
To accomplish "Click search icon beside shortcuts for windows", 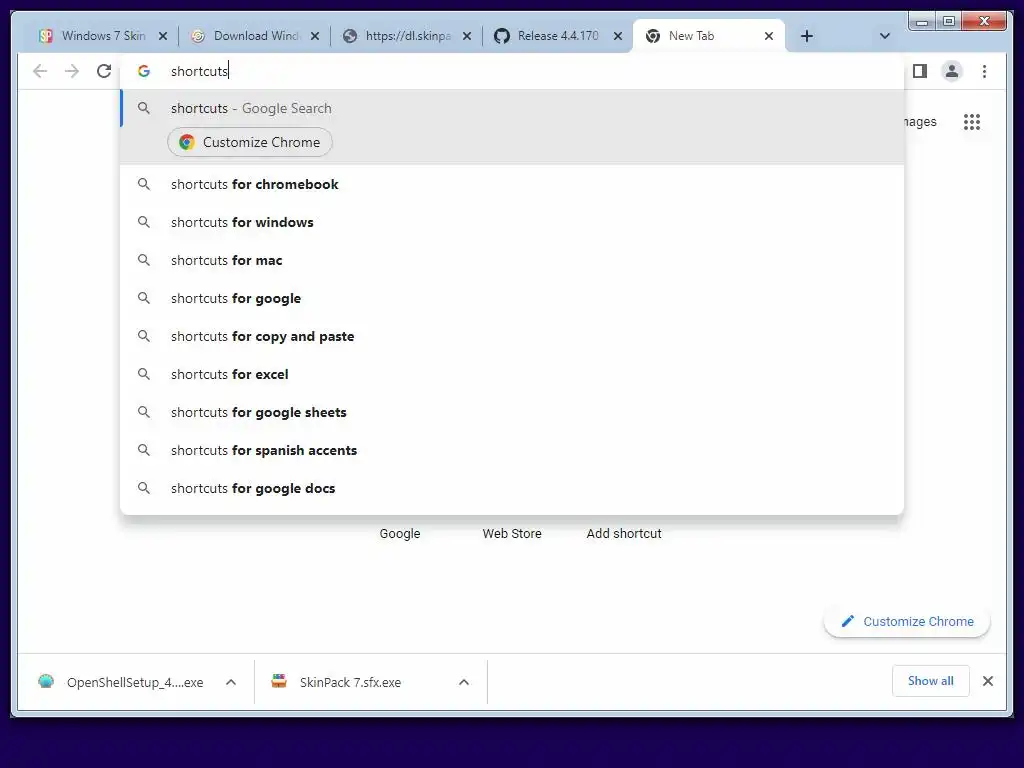I will click(x=144, y=222).
